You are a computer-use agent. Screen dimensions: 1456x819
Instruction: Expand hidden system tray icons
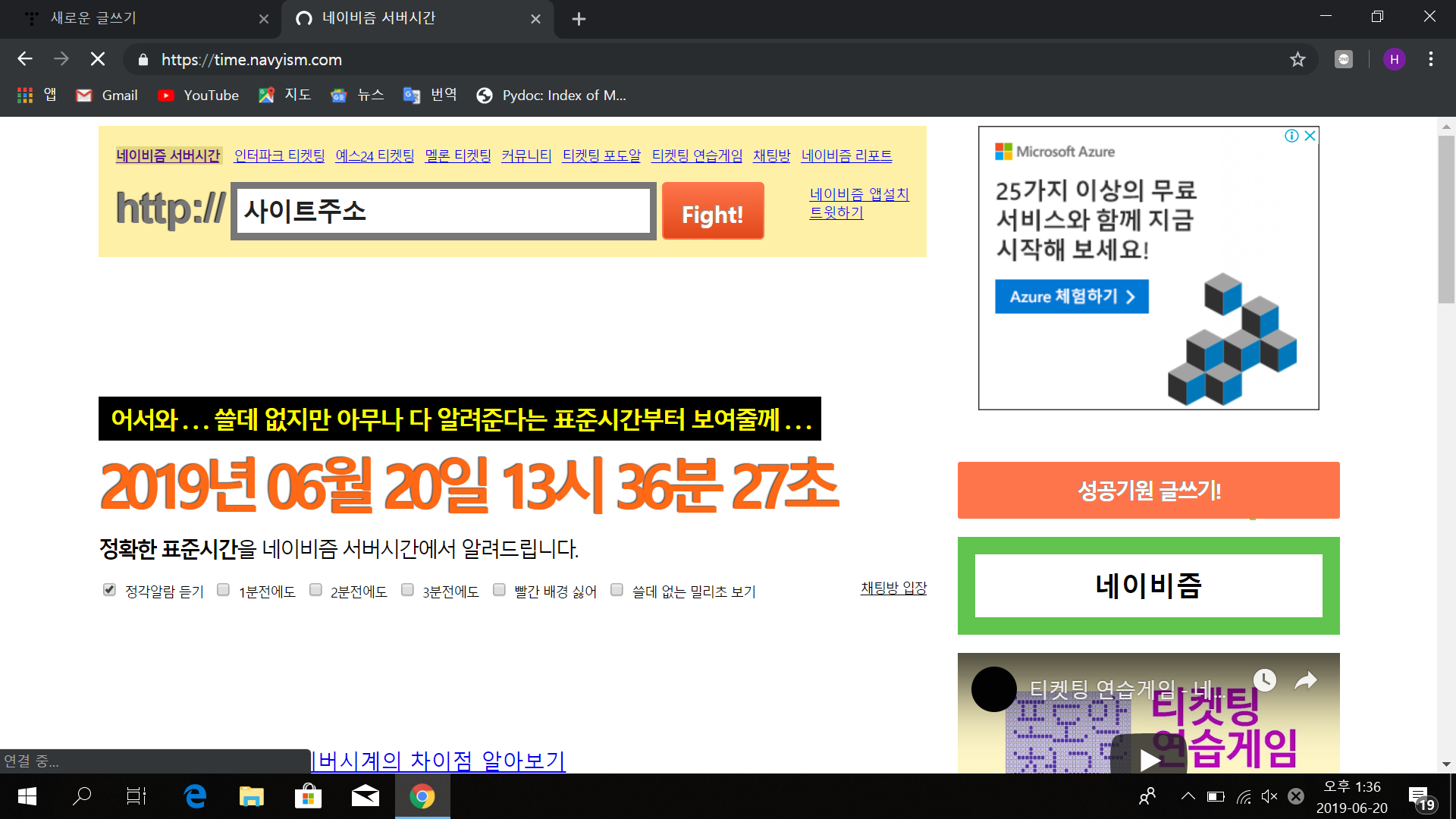[1188, 796]
